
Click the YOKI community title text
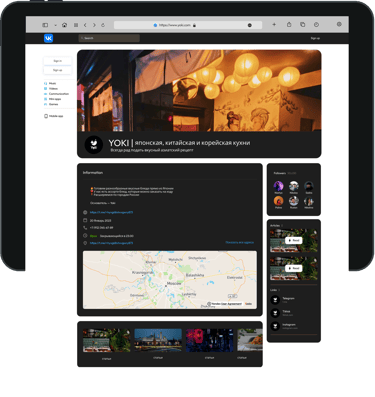(x=179, y=143)
